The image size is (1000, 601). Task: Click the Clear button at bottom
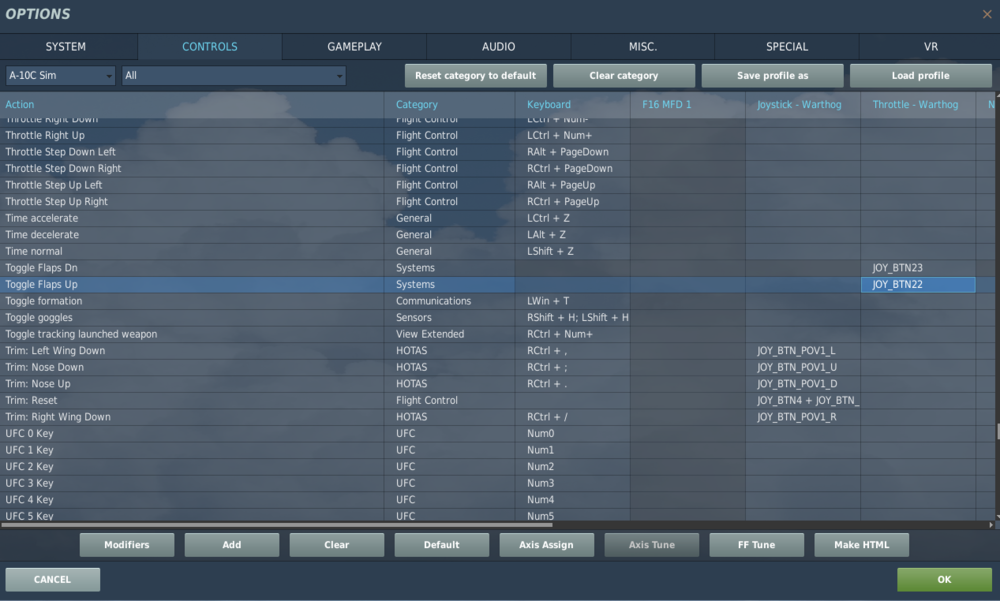(x=337, y=545)
